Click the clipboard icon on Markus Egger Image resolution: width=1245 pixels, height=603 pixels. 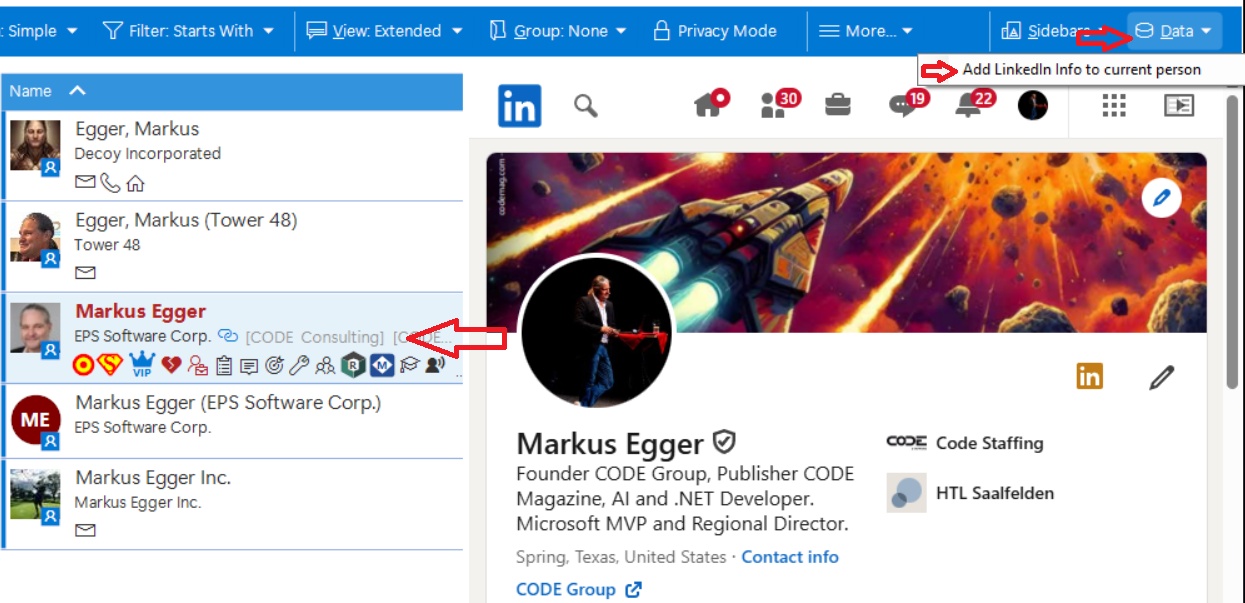pos(224,366)
